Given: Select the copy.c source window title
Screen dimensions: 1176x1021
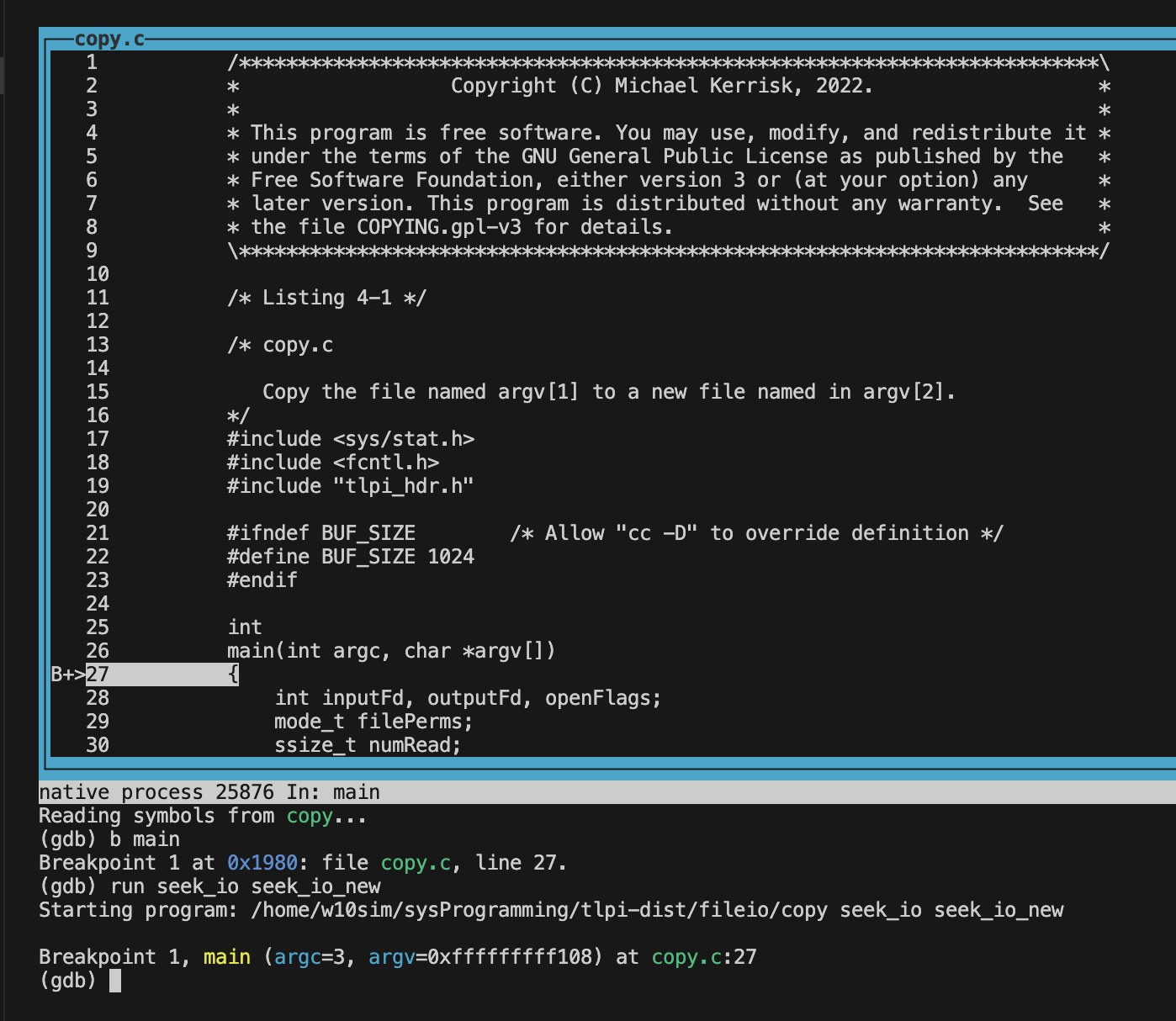Looking at the screenshot, I should point(109,40).
